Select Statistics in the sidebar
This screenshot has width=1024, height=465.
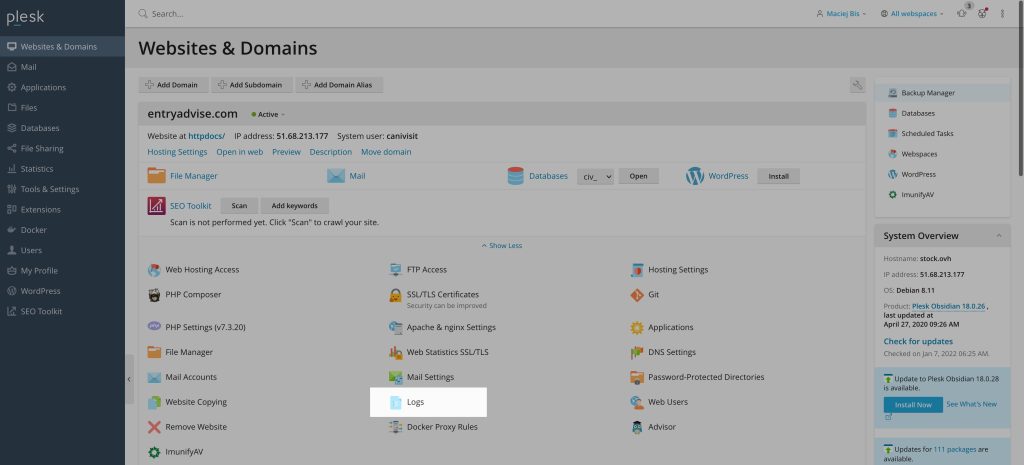[62, 168]
